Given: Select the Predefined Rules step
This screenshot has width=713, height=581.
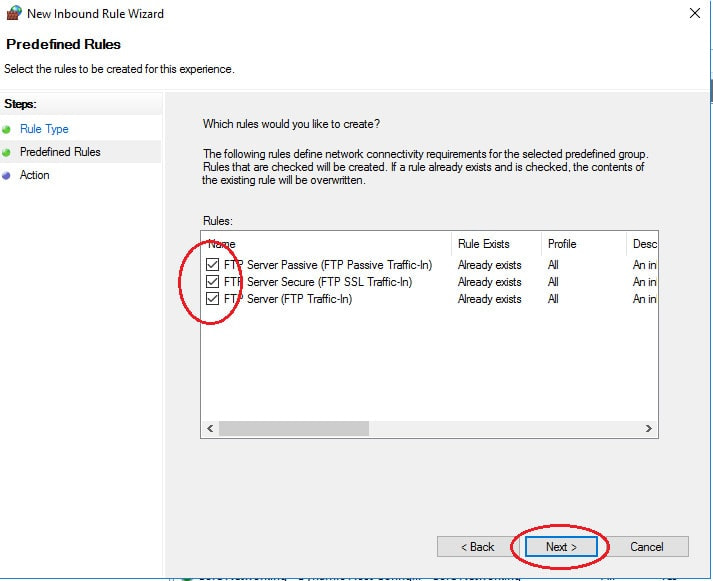Looking at the screenshot, I should (x=60, y=152).
